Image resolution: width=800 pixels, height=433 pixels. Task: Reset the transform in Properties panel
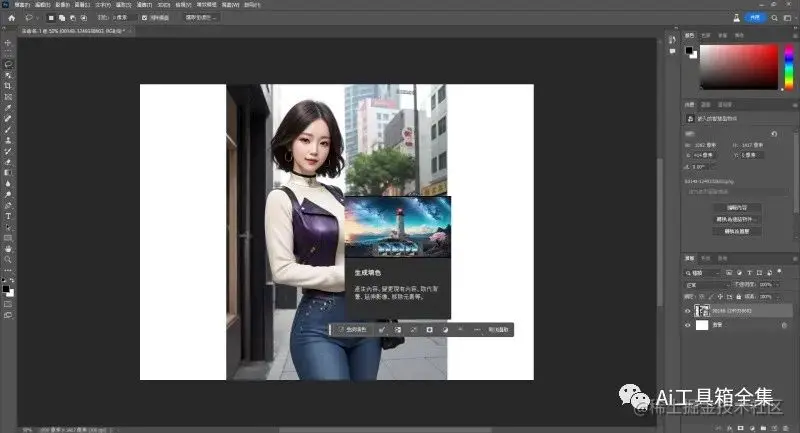tap(774, 134)
